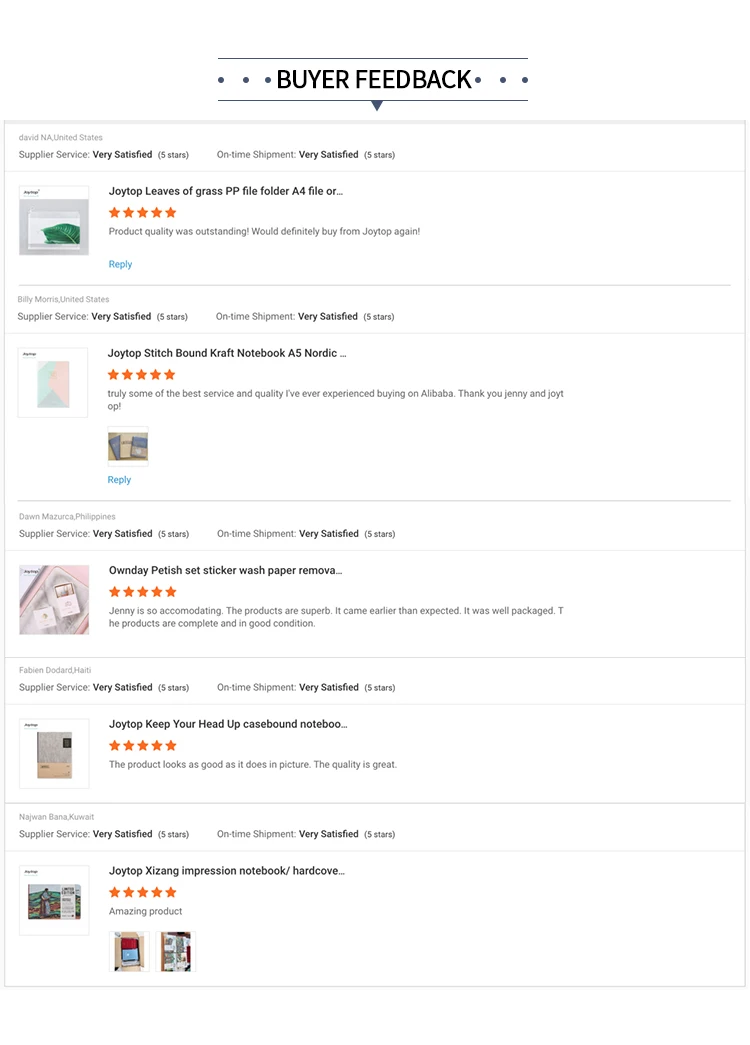Open the Keep Your Head Up notebook thumbnail
Screen dimensions: 750x1045
click(x=54, y=753)
